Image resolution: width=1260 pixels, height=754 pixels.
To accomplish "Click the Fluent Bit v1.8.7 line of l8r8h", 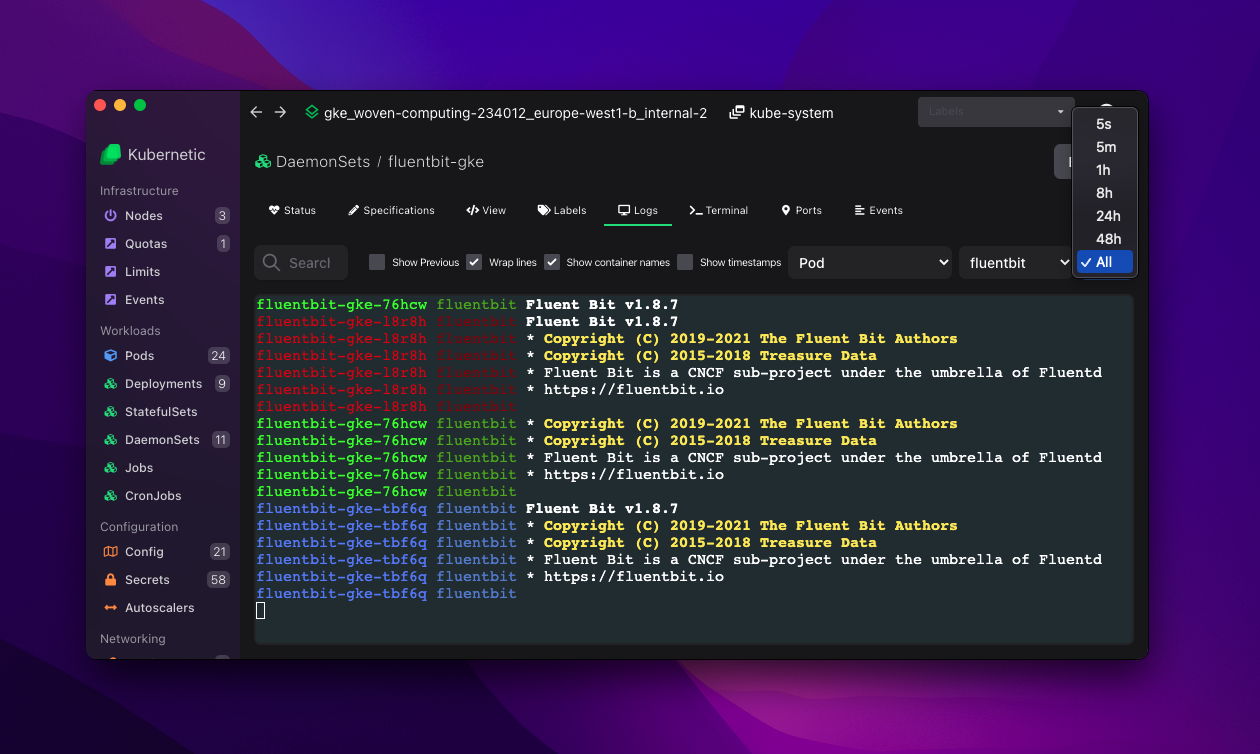I will 467,322.
